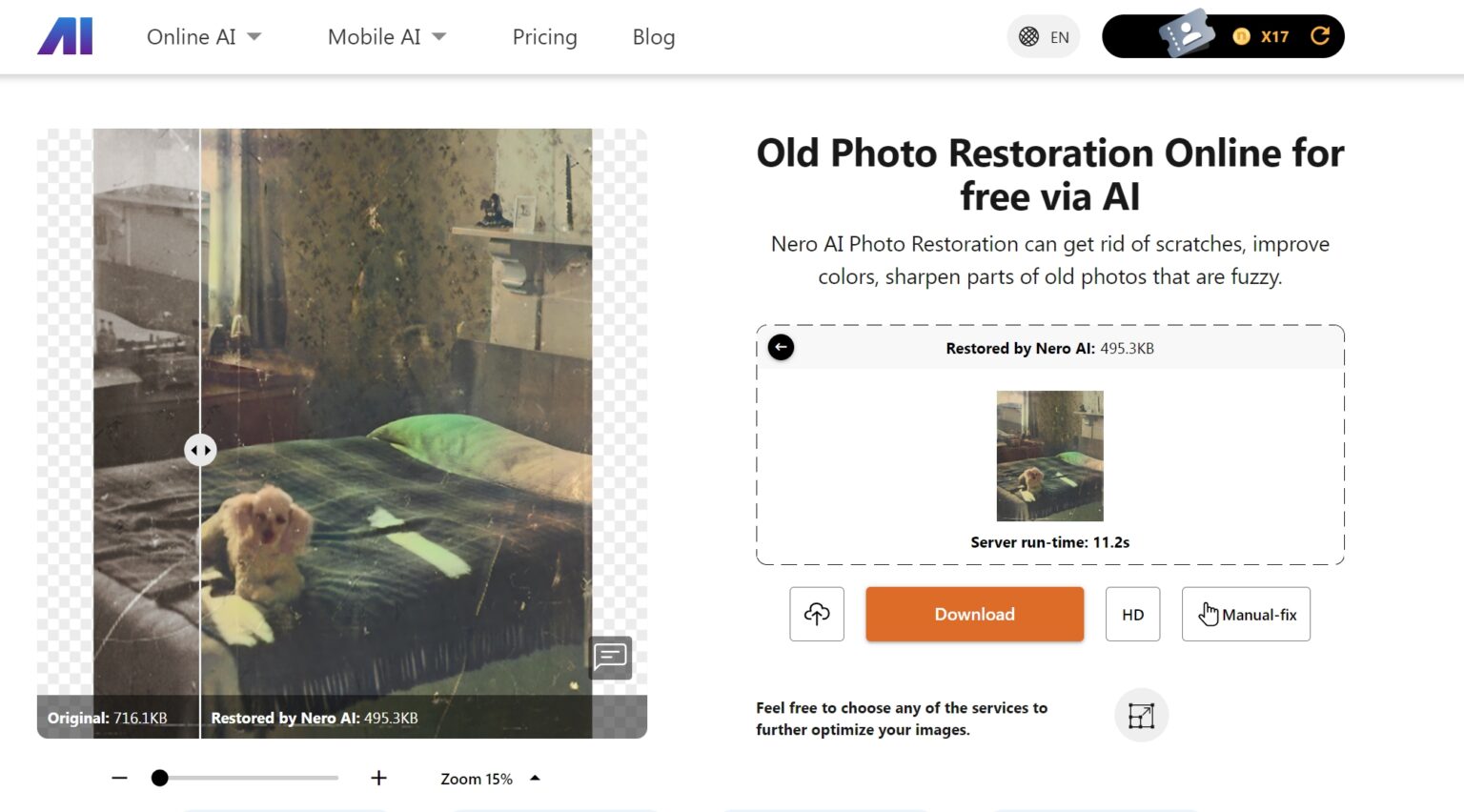This screenshot has height=812, width=1464.
Task: Open the Pricing page
Action: [x=544, y=37]
